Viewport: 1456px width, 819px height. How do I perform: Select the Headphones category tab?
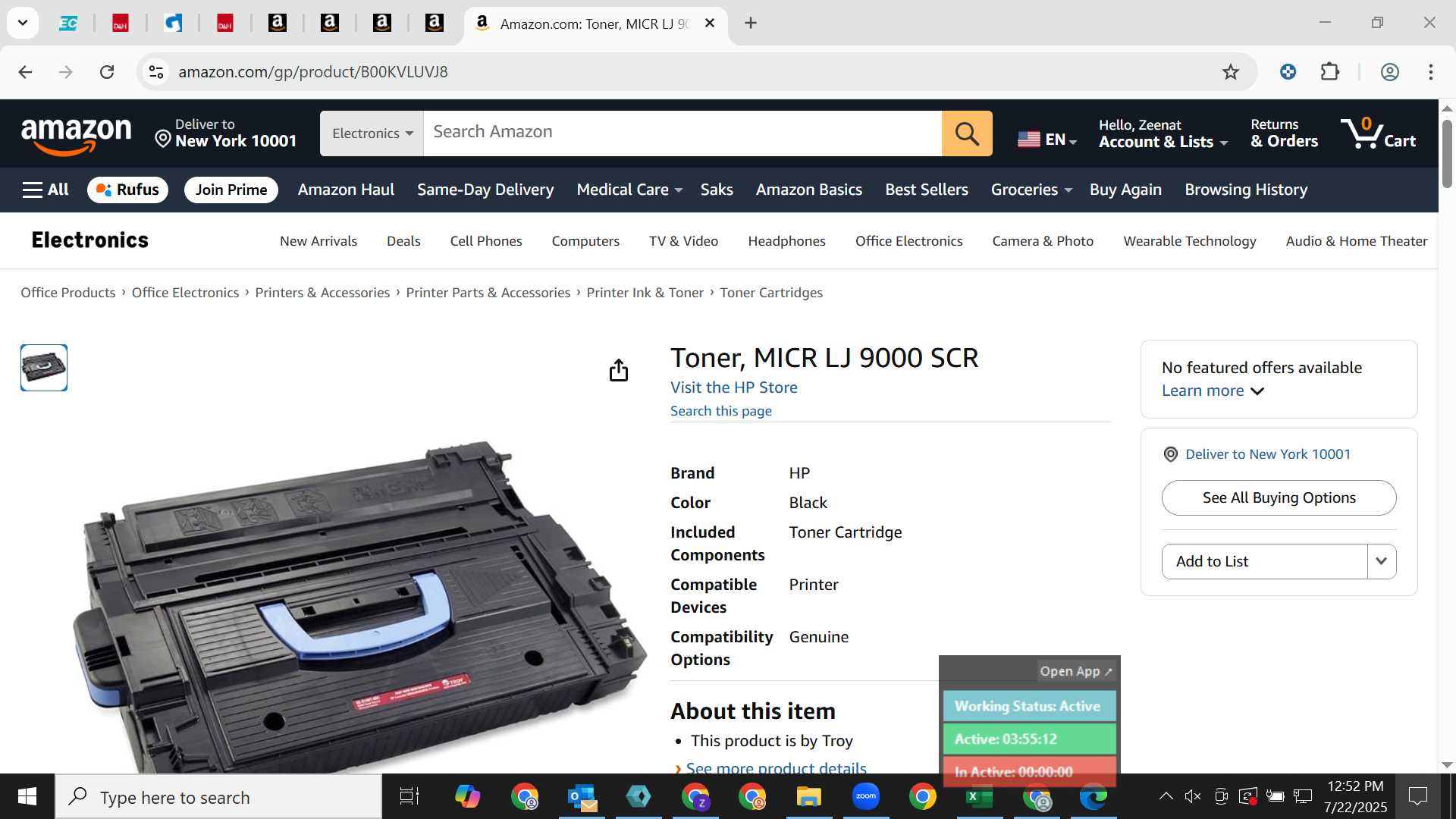786,241
